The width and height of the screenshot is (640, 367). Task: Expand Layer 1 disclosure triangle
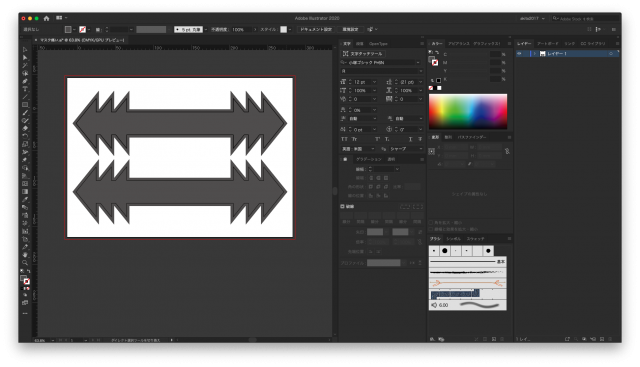click(534, 53)
